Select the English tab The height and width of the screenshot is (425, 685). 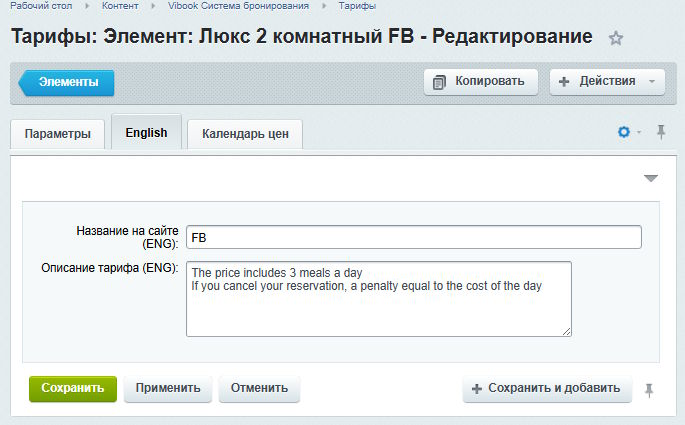pos(146,133)
